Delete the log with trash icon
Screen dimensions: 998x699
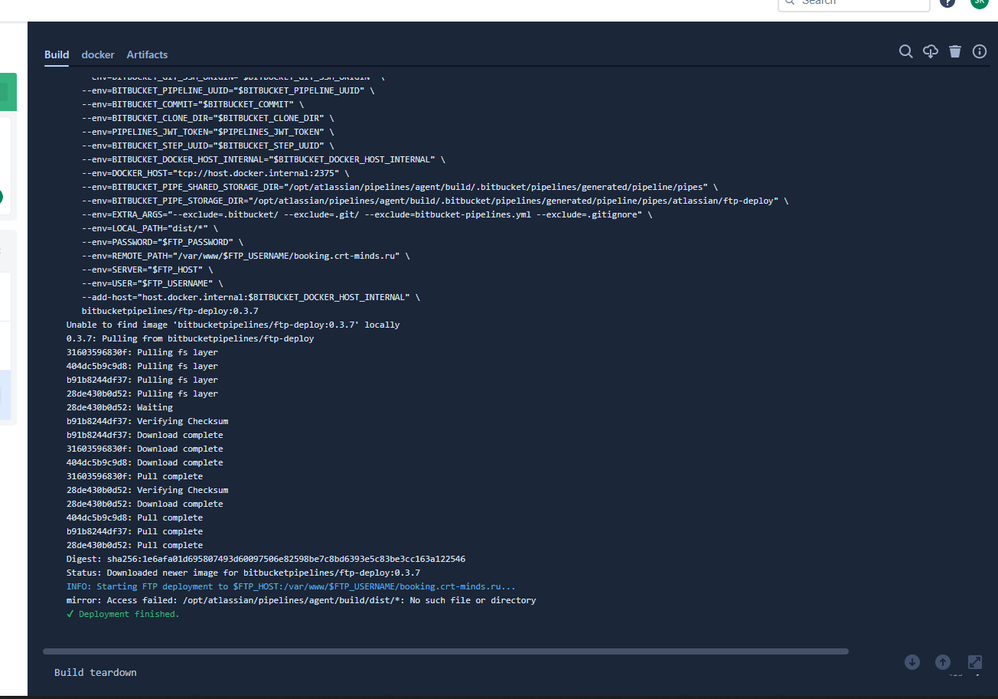(x=955, y=52)
